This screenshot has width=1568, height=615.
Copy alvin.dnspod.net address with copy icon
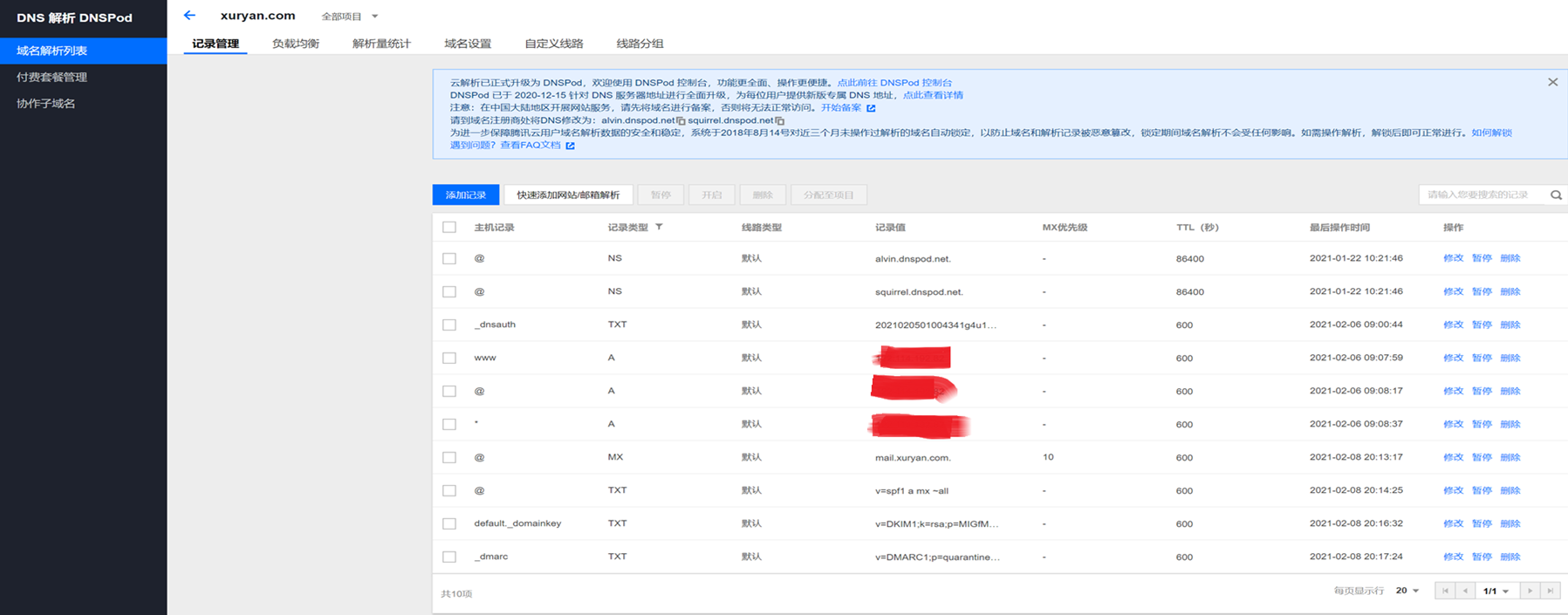point(681,120)
